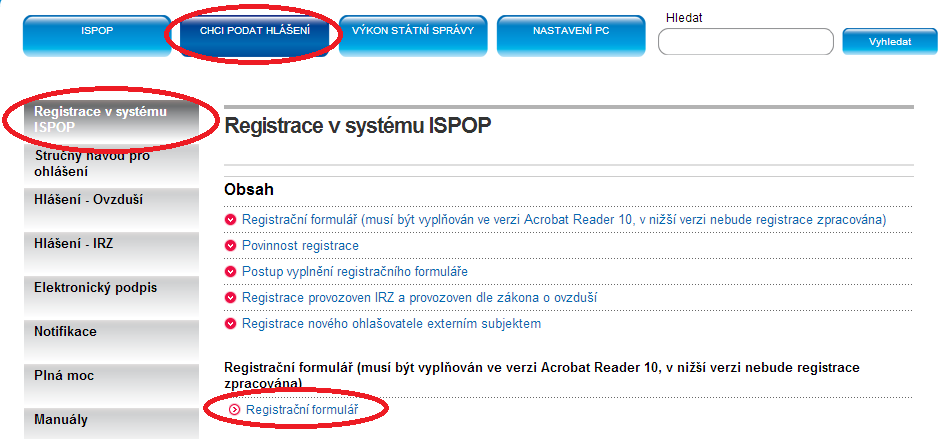The height and width of the screenshot is (439, 941).
Task: Open Stručný návod pro ohlášení sidebar item
Action: click(x=111, y=164)
